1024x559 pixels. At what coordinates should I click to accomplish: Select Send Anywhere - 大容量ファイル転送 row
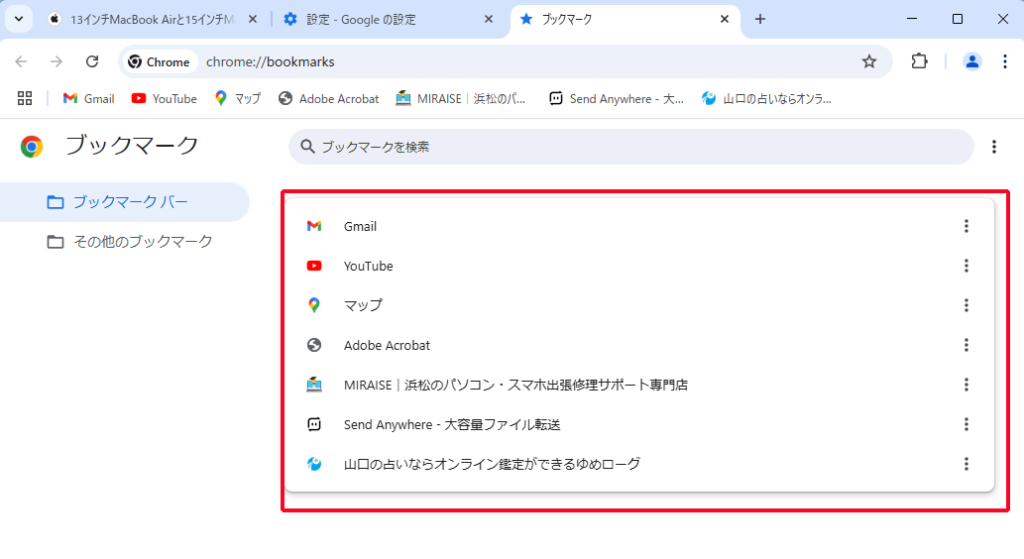639,424
